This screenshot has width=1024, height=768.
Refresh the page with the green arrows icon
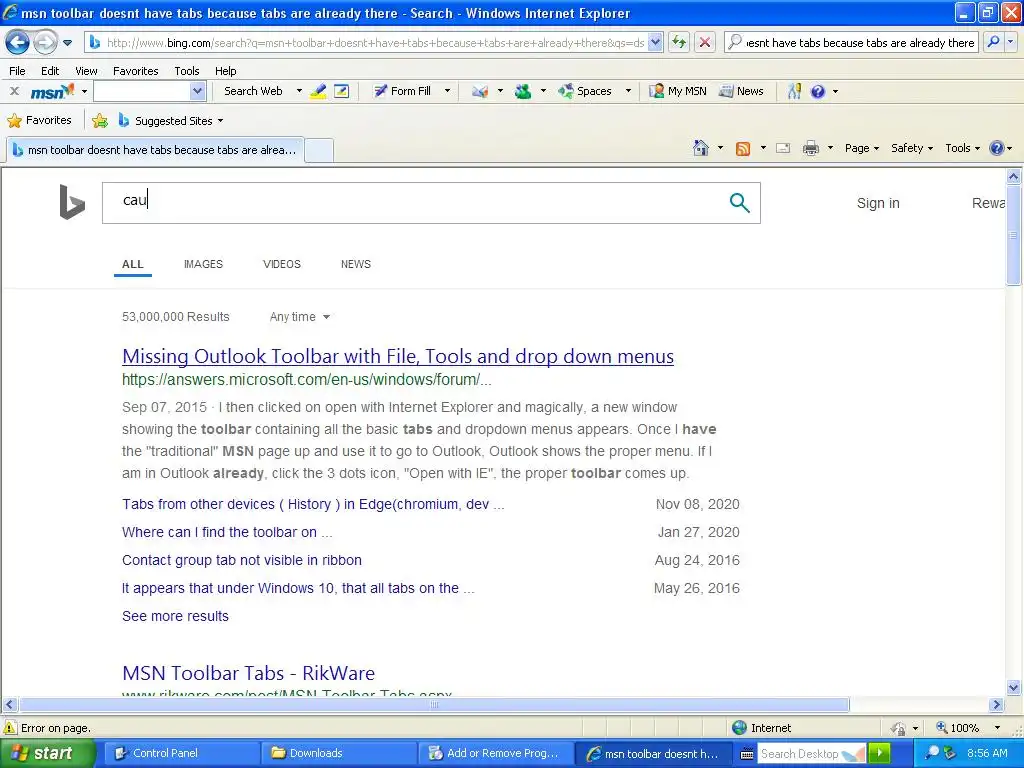[x=679, y=42]
